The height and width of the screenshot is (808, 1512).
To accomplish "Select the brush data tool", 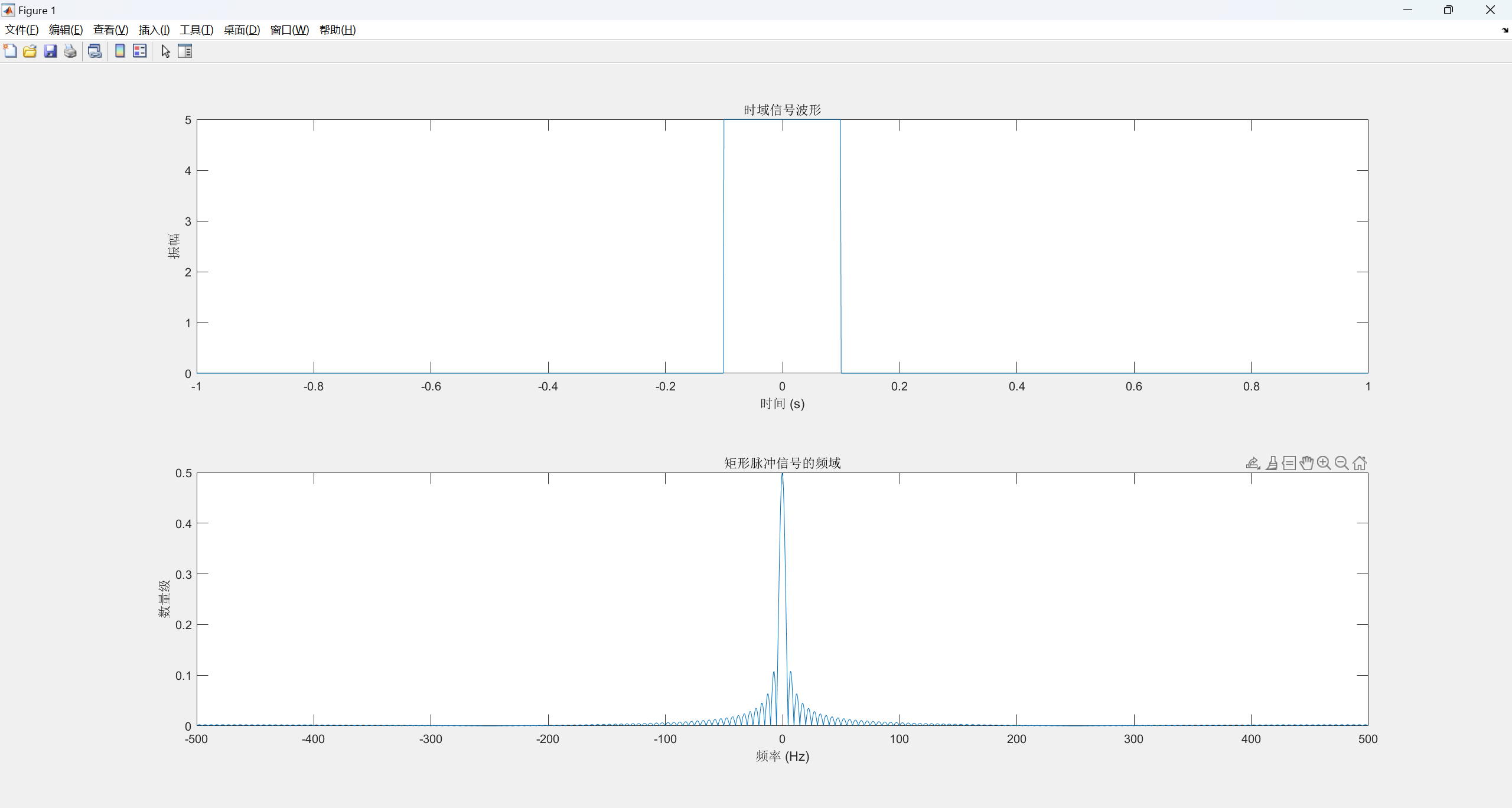I will click(1272, 463).
